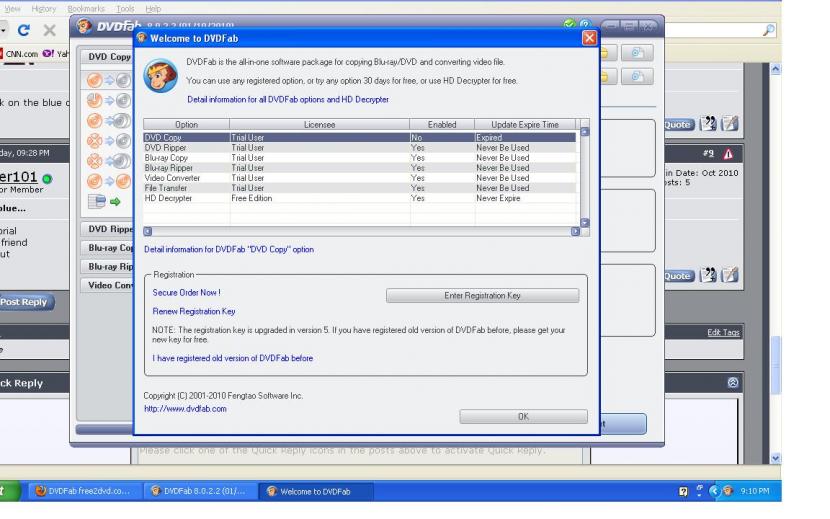
Task: Open the www.dvdfab.com link
Action: coord(185,408)
